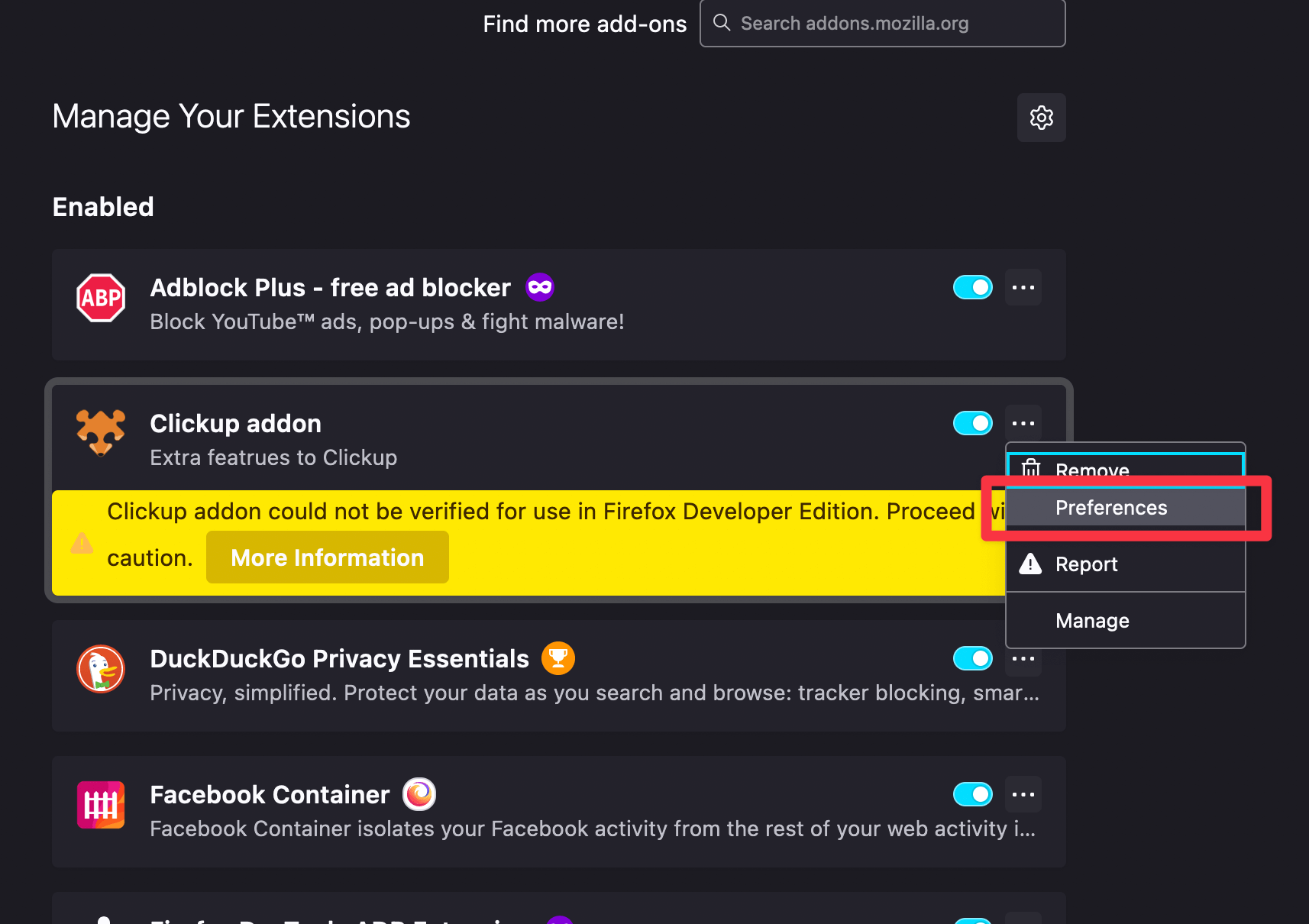Click the Facebook Container fence icon

[x=101, y=805]
